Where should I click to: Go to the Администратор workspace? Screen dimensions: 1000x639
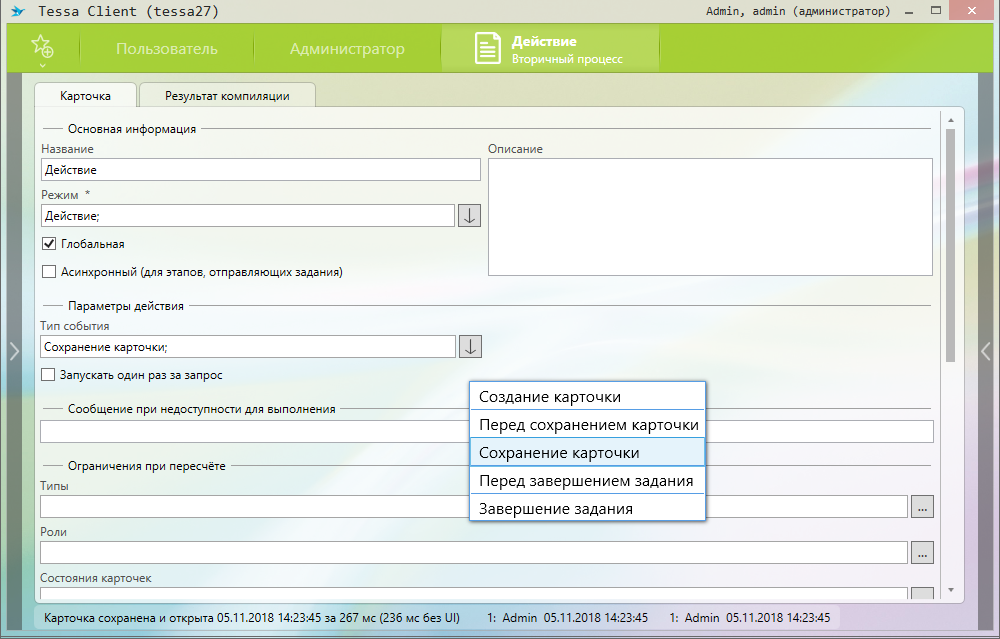click(347, 49)
